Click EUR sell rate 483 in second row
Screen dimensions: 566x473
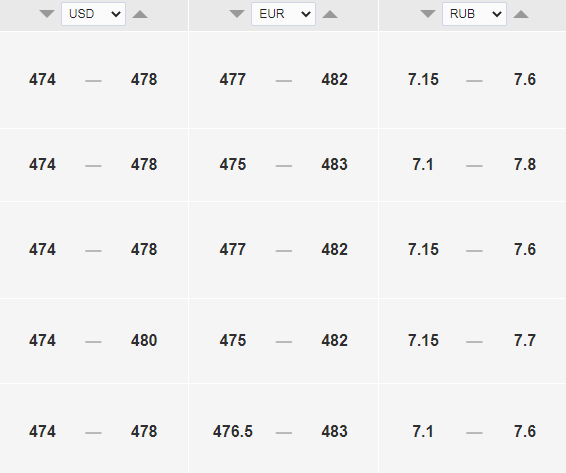[x=335, y=165]
